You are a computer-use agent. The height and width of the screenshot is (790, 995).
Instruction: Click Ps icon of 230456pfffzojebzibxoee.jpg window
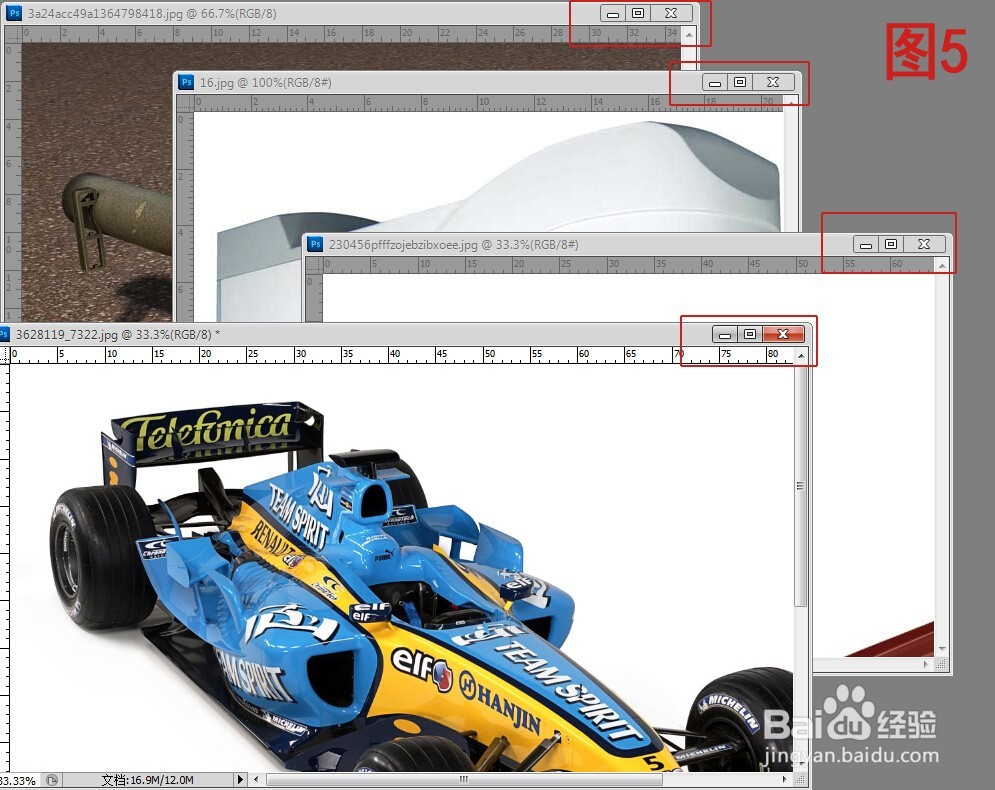[315, 244]
